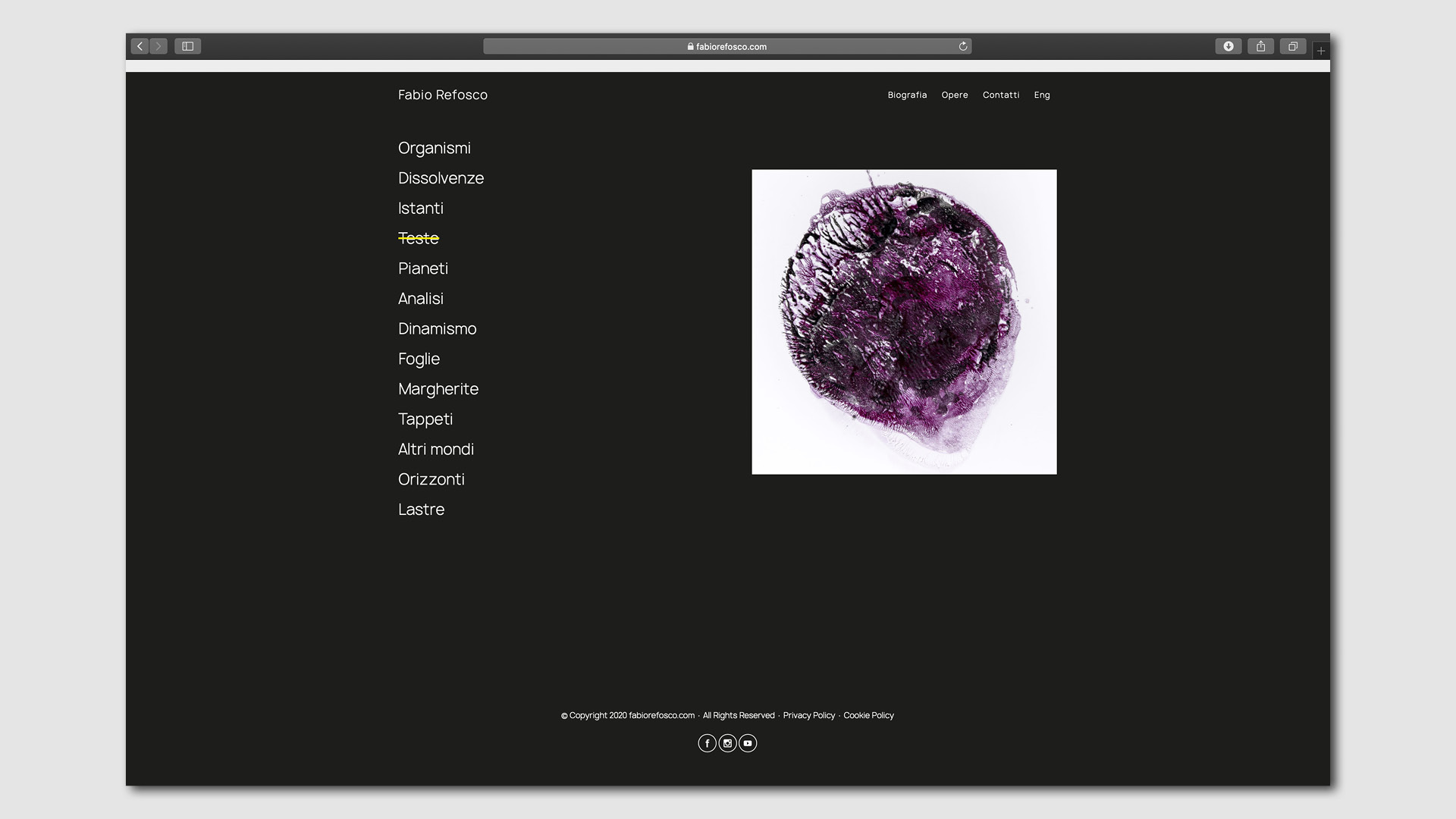Screen dimensions: 1456x819
Task: Open the Analisi series
Action: point(421,299)
